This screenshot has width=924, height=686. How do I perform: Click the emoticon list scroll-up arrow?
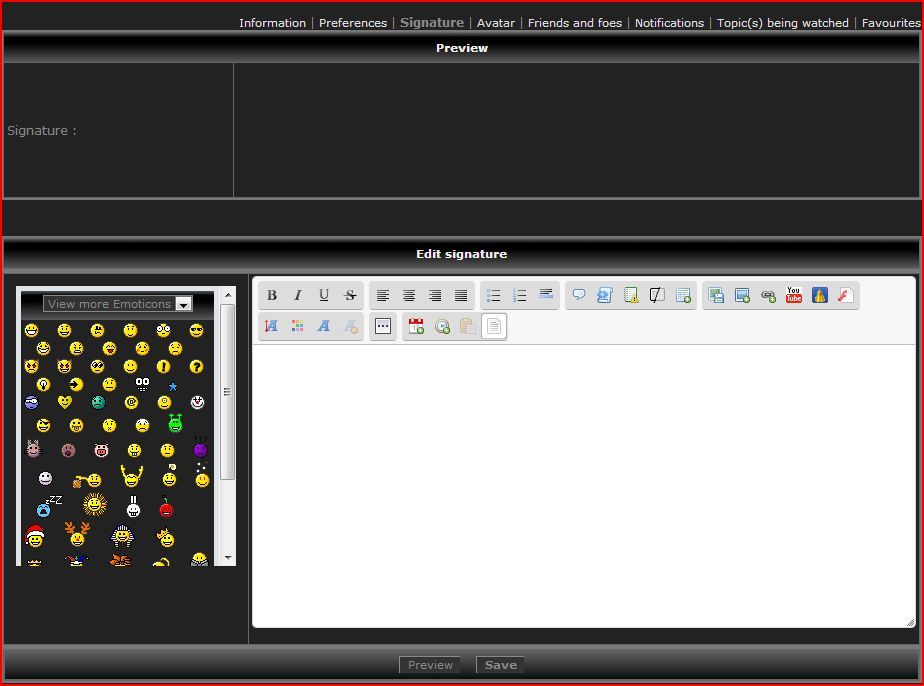pos(228,294)
